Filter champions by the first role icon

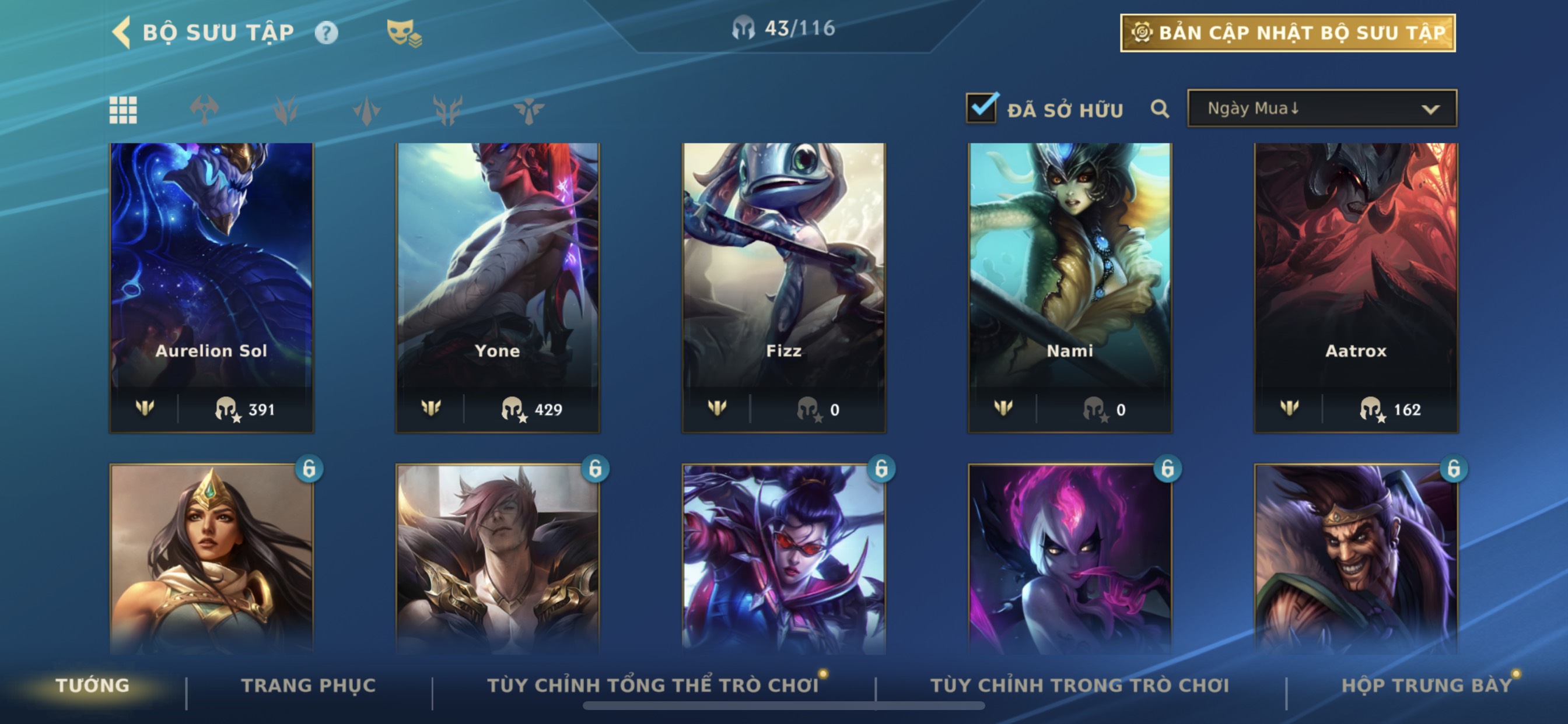click(x=204, y=110)
